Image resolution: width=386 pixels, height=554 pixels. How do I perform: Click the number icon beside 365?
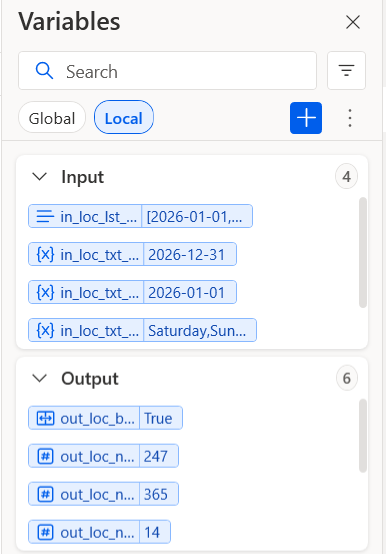(x=45, y=494)
